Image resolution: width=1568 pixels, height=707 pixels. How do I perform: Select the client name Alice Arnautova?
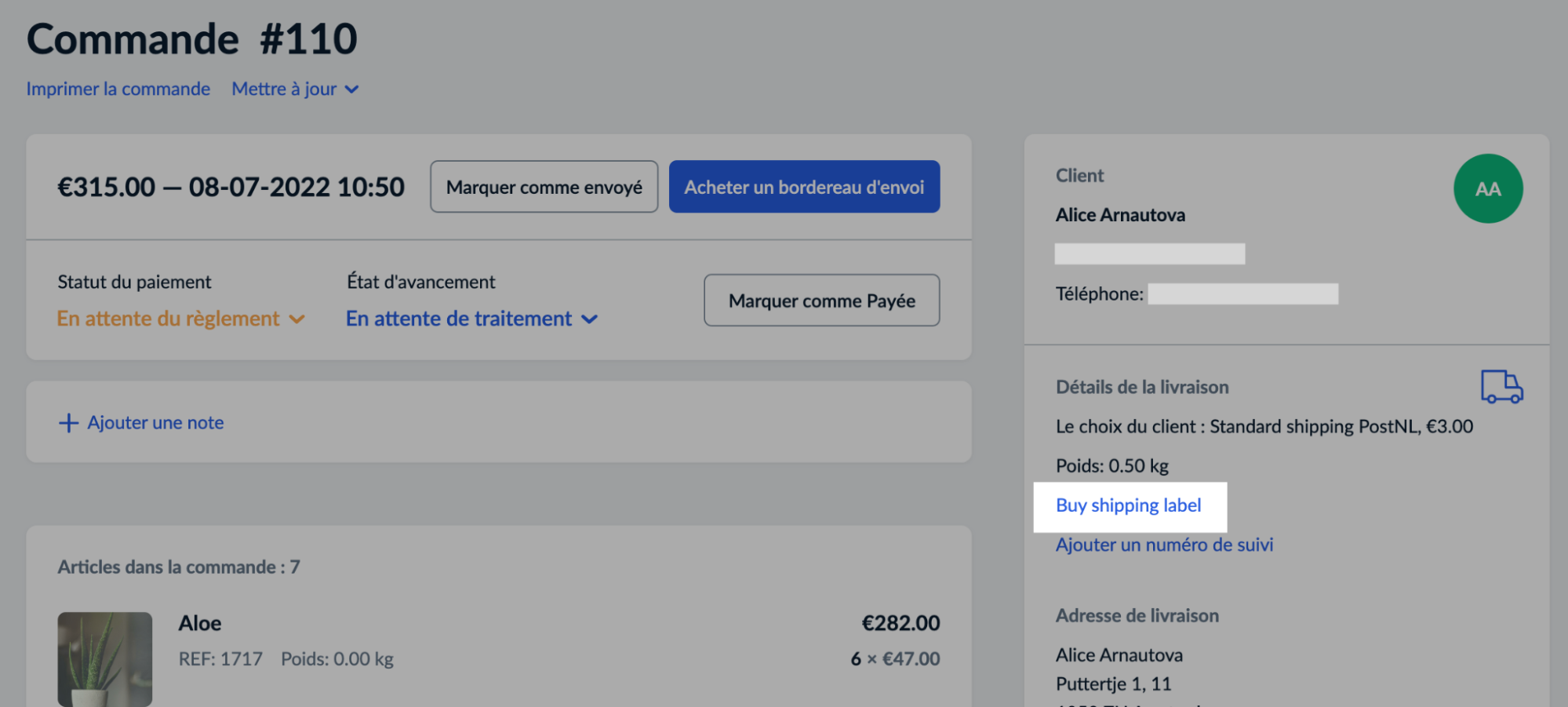tap(1120, 215)
